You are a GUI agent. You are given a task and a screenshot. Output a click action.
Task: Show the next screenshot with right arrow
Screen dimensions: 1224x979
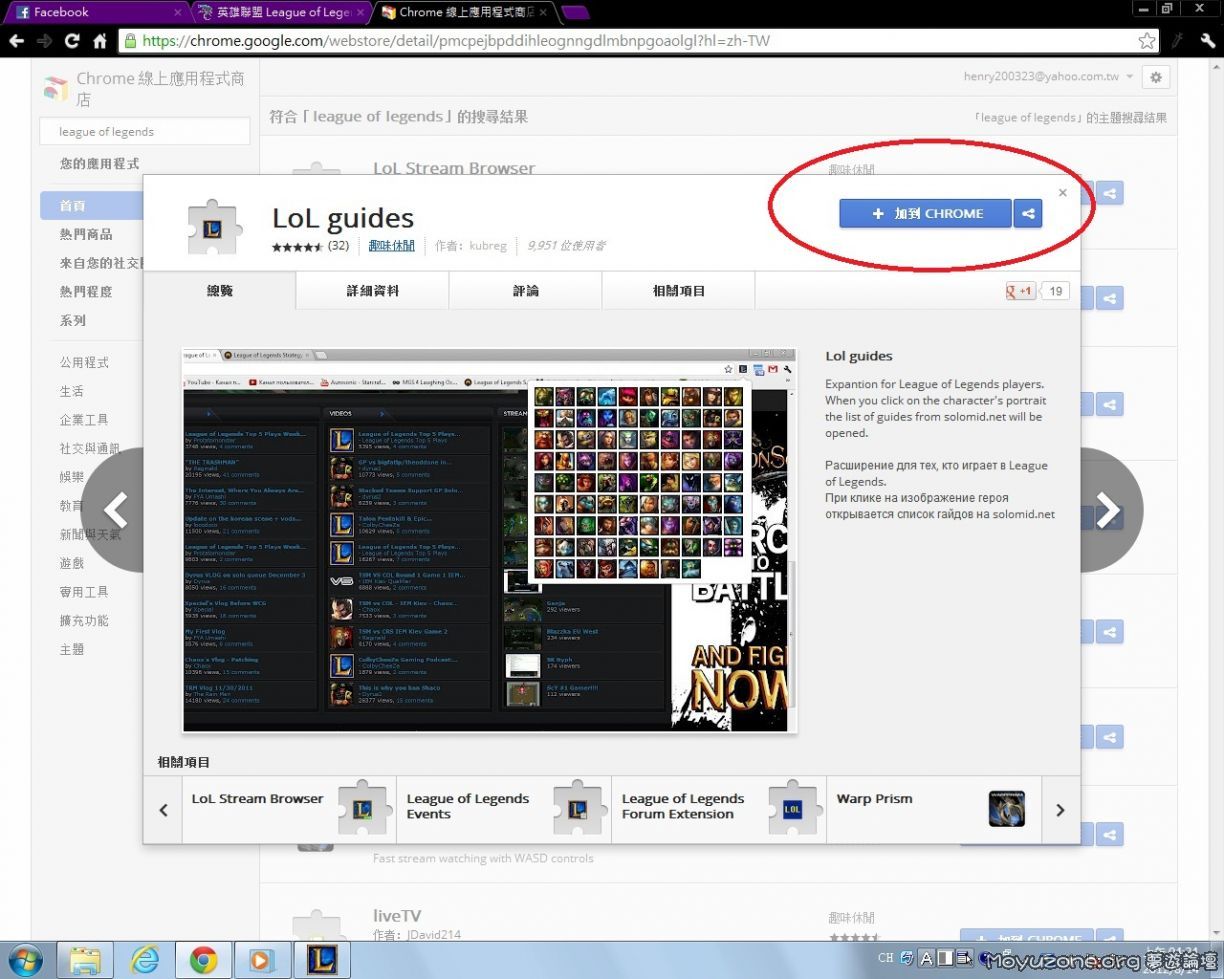click(1105, 510)
